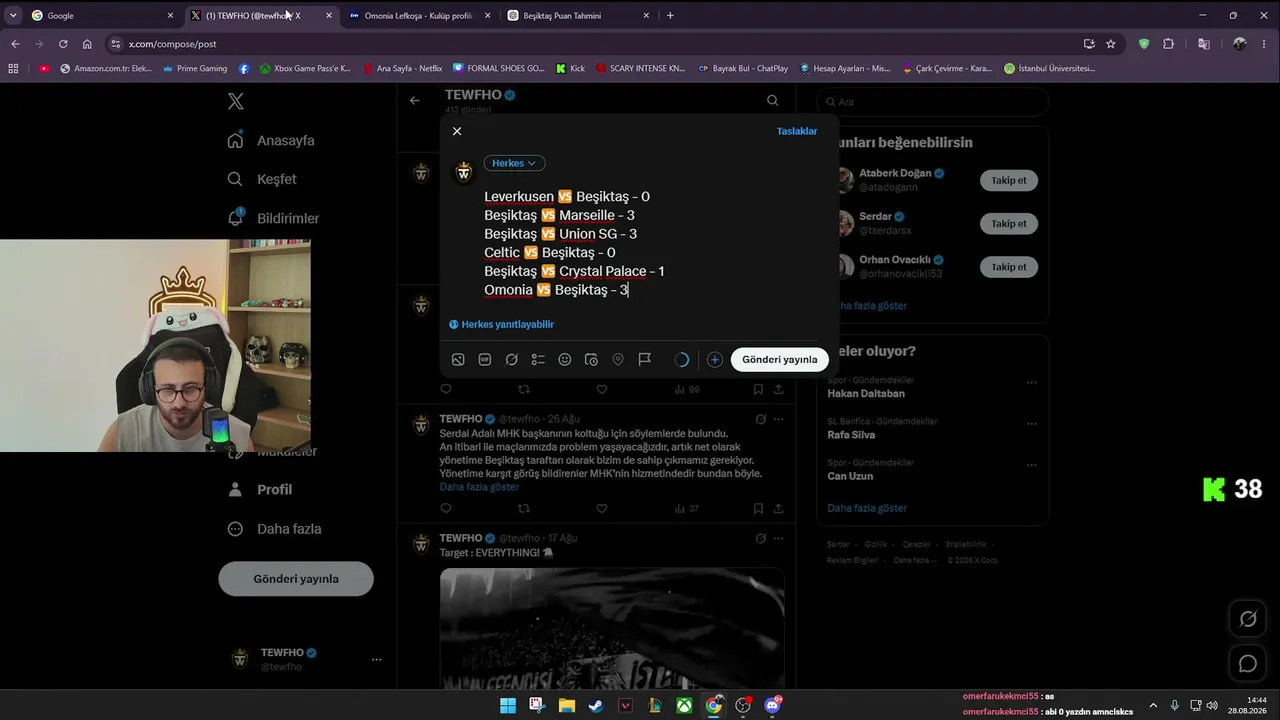Screen dimensions: 1280x720
Task: Change reply setting Herkes yanıtlayabilir
Action: click(501, 325)
